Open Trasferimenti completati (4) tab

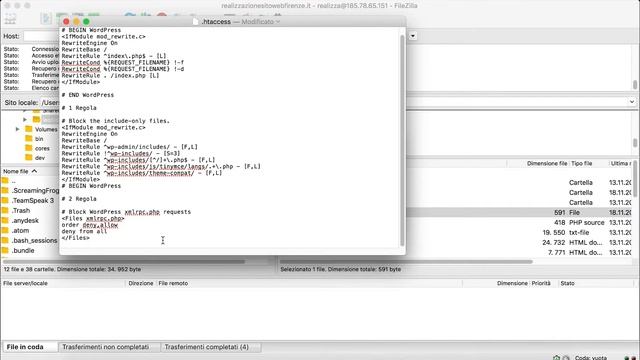click(207, 347)
